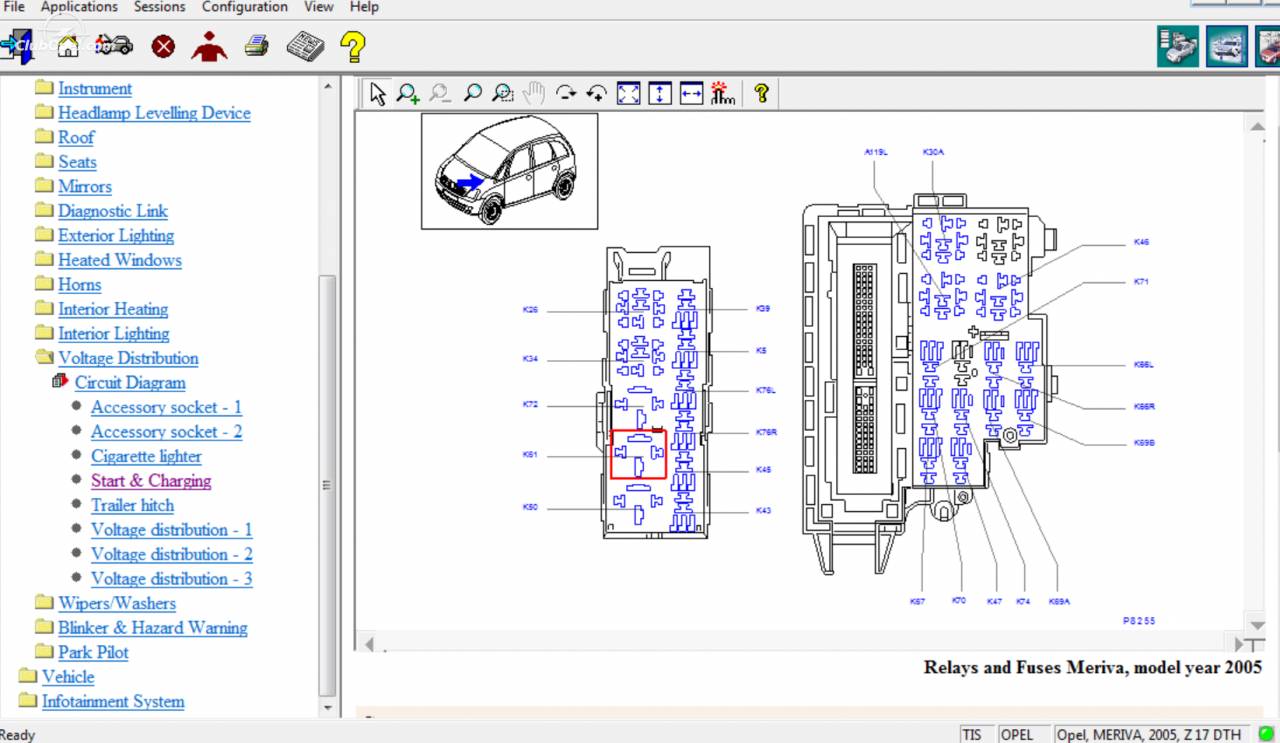Click the exit door icon in main toolbar
The height and width of the screenshot is (743, 1280).
(x=16, y=45)
